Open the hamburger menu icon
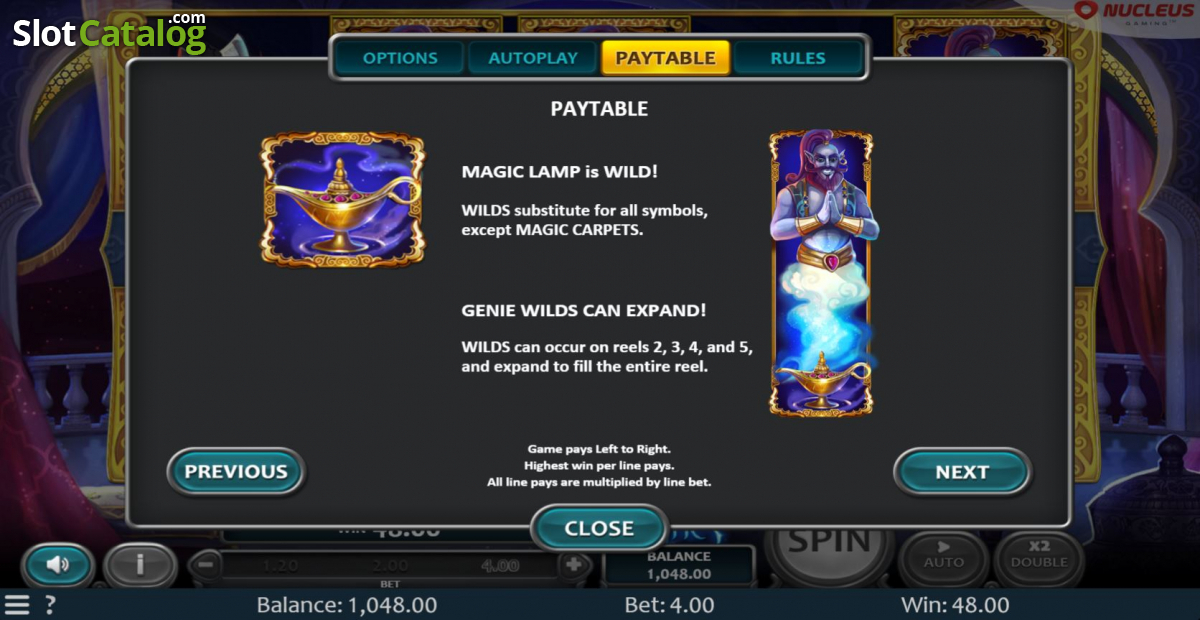Image resolution: width=1200 pixels, height=620 pixels. click(x=17, y=605)
